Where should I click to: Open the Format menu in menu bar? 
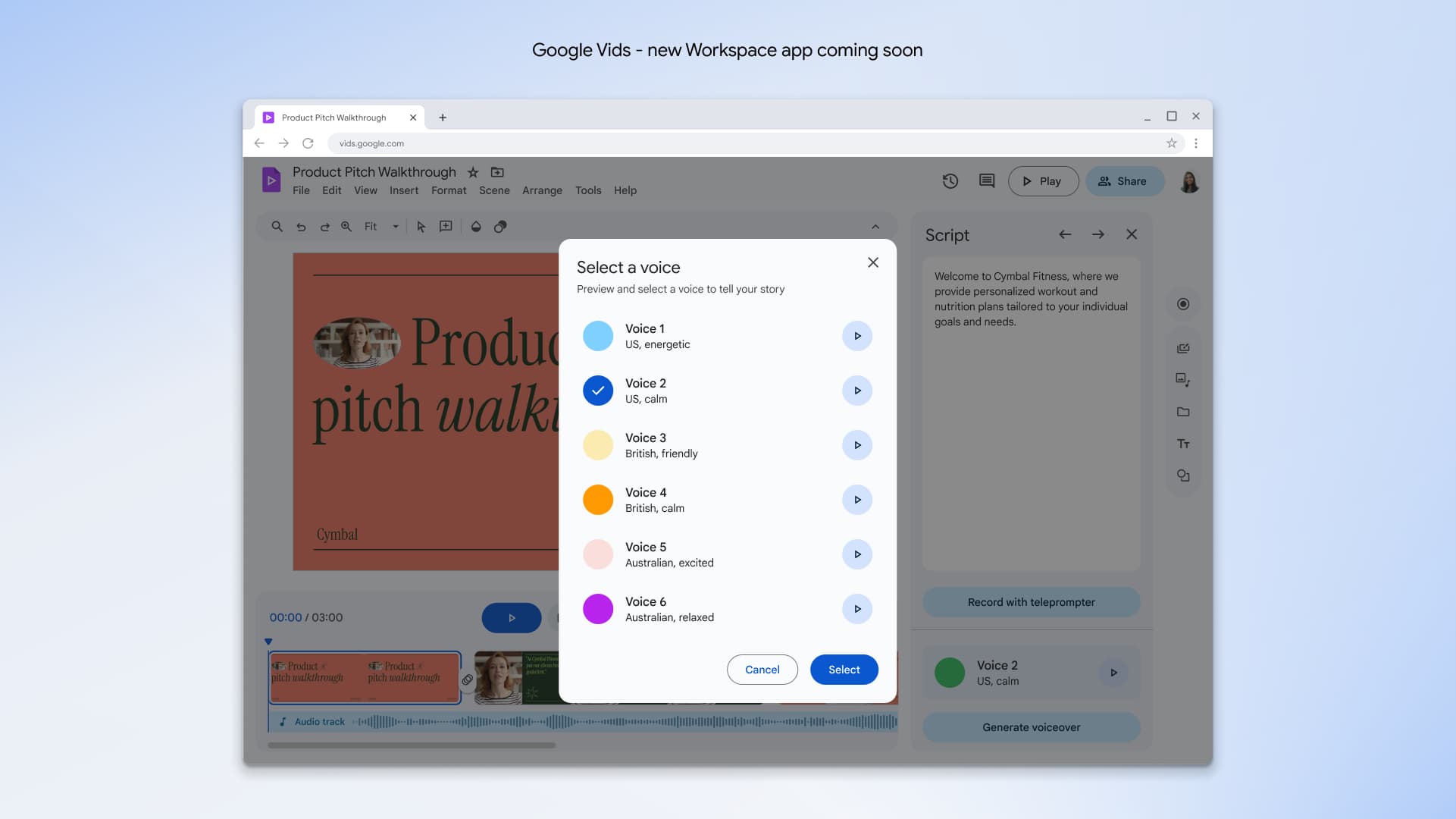(x=449, y=190)
